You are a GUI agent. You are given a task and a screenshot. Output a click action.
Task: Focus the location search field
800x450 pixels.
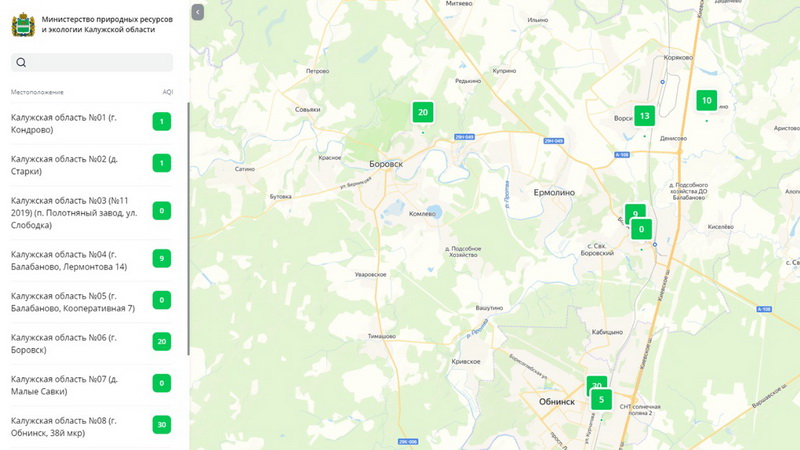92,62
